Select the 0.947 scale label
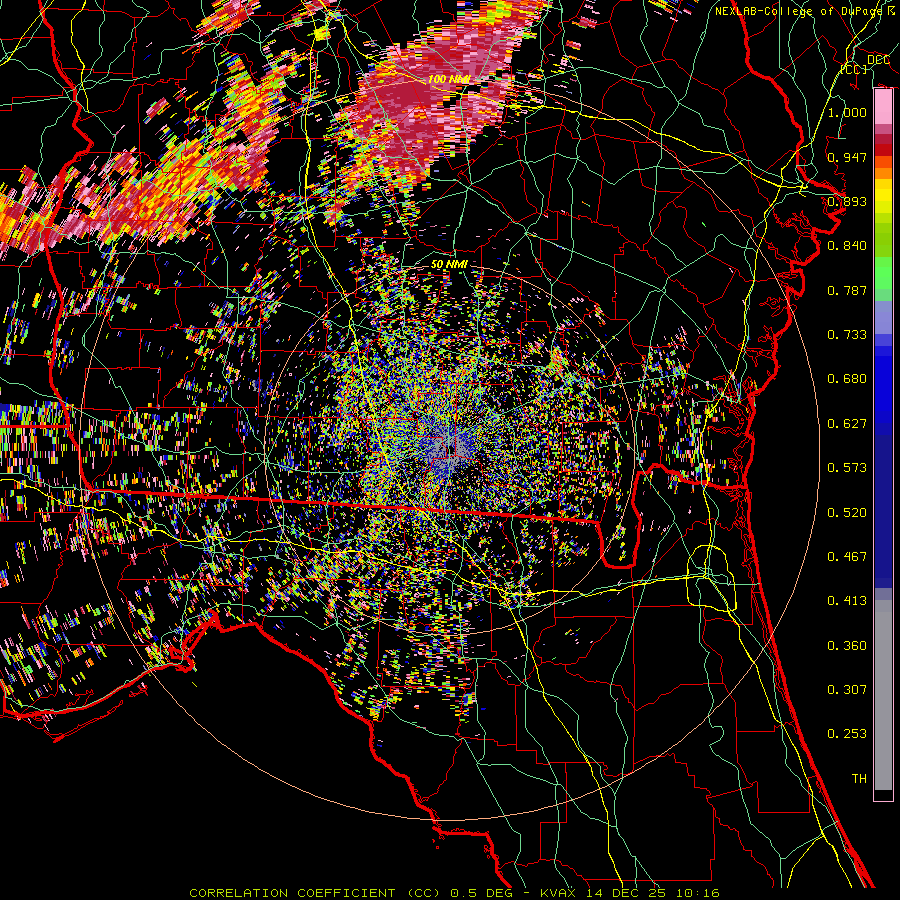This screenshot has height=900, width=900. tap(847, 157)
